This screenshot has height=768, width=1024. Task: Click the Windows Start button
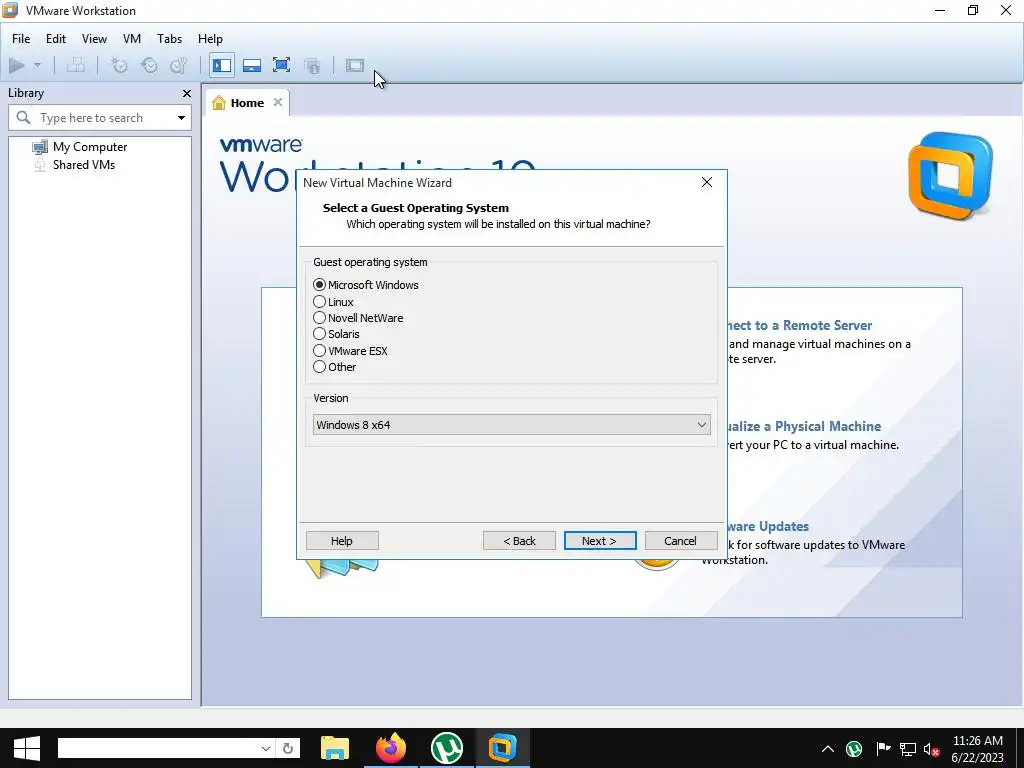click(x=27, y=748)
